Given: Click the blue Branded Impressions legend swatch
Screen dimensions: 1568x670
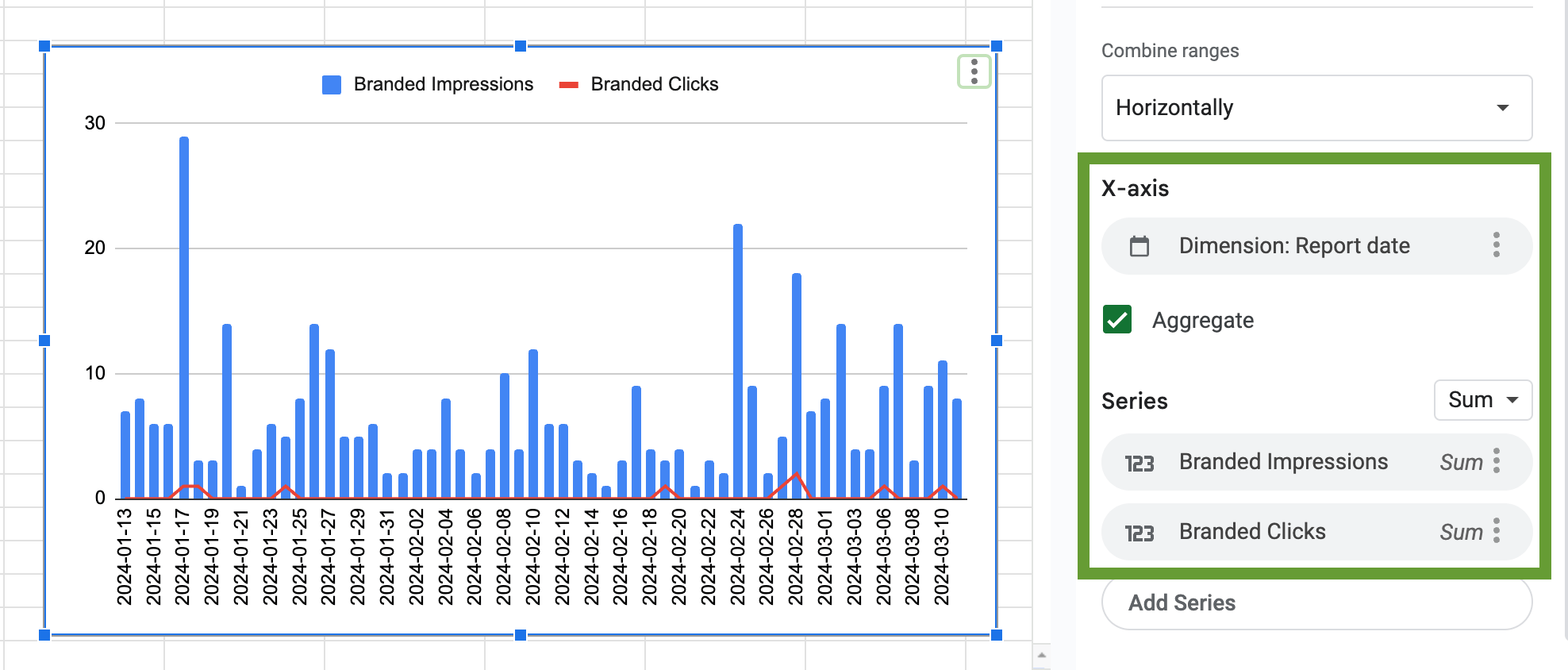Looking at the screenshot, I should coord(332,85).
